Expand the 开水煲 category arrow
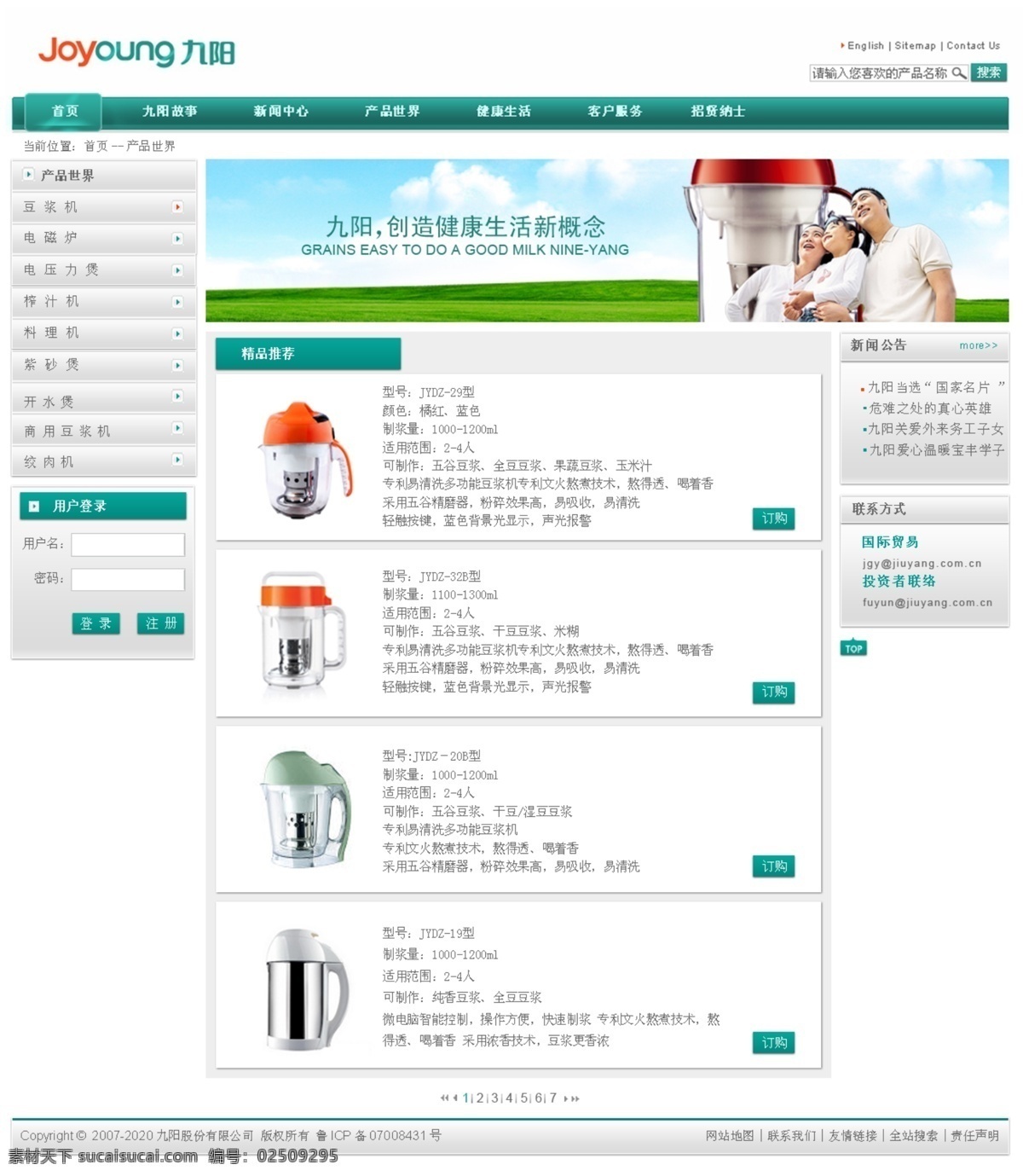This screenshot has width=1023, height=1176. click(x=177, y=397)
